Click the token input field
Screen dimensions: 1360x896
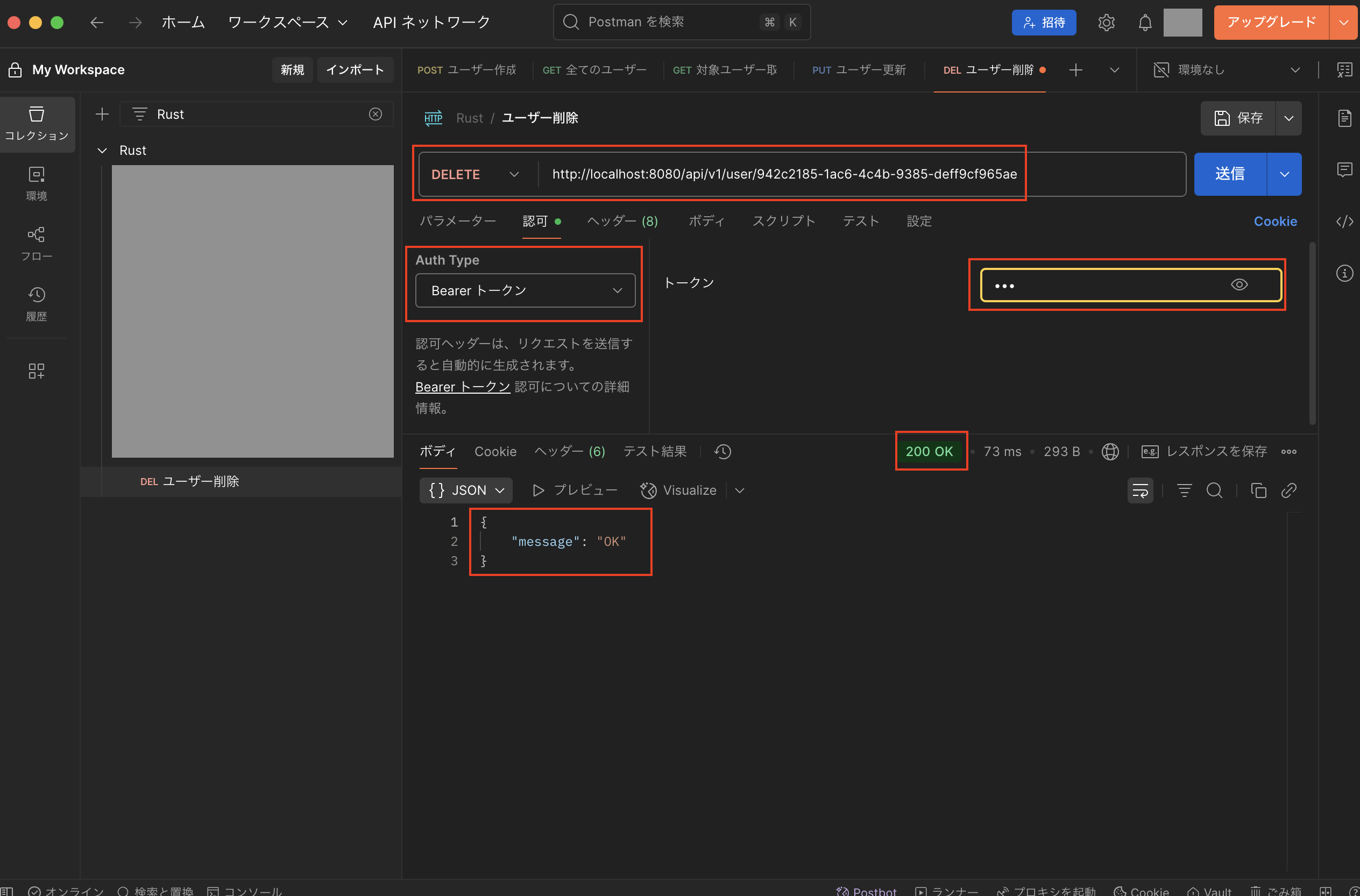pyautogui.click(x=1131, y=285)
